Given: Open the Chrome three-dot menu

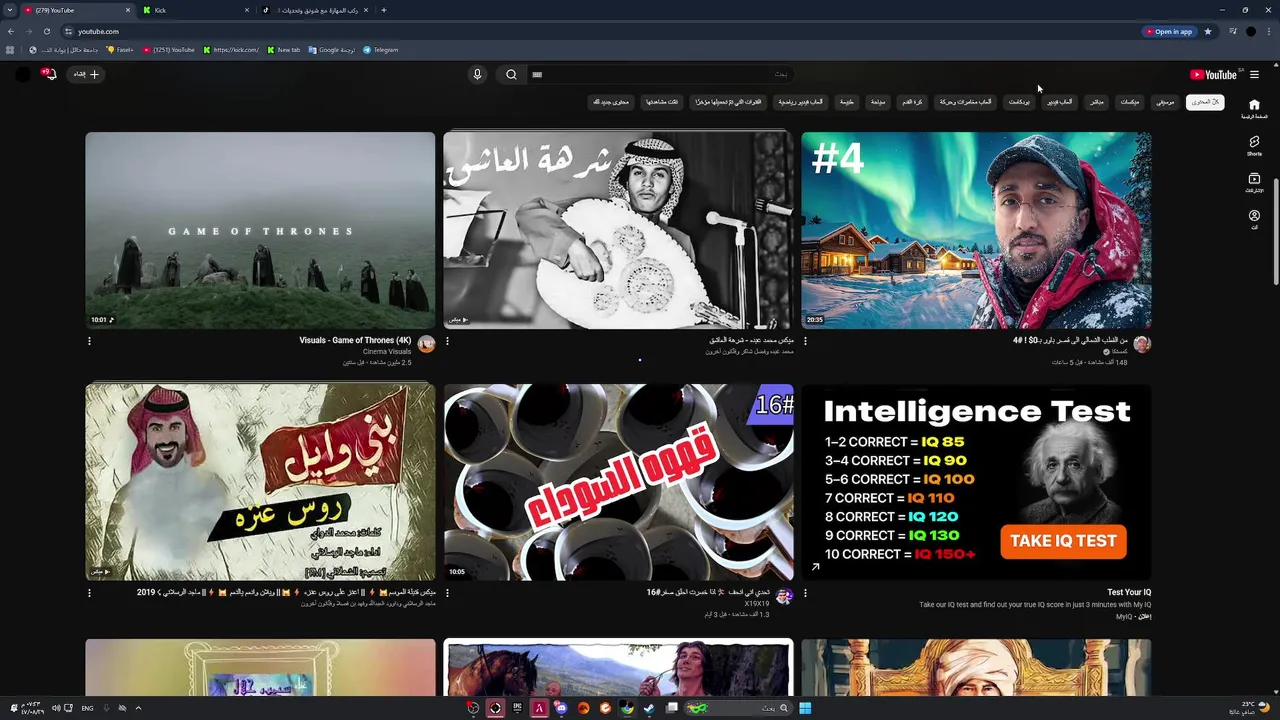Looking at the screenshot, I should point(1269,31).
